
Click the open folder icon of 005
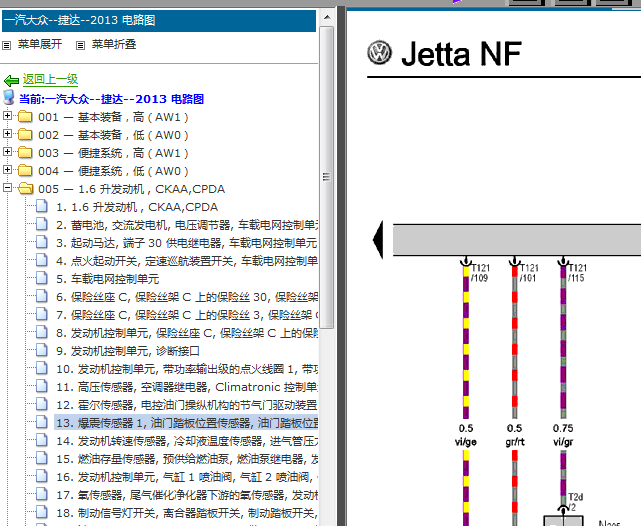pos(26,188)
